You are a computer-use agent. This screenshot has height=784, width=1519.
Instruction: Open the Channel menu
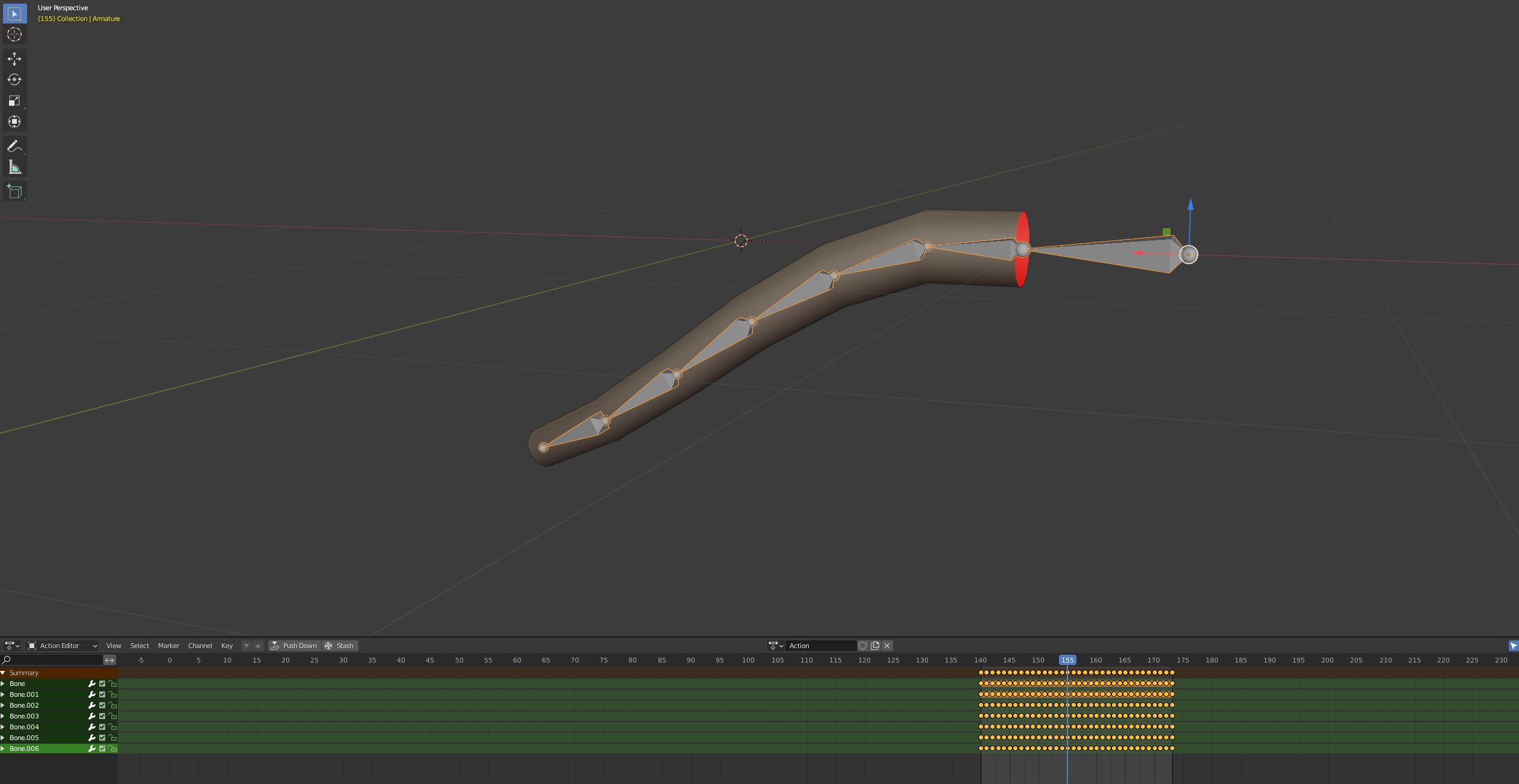coord(200,646)
